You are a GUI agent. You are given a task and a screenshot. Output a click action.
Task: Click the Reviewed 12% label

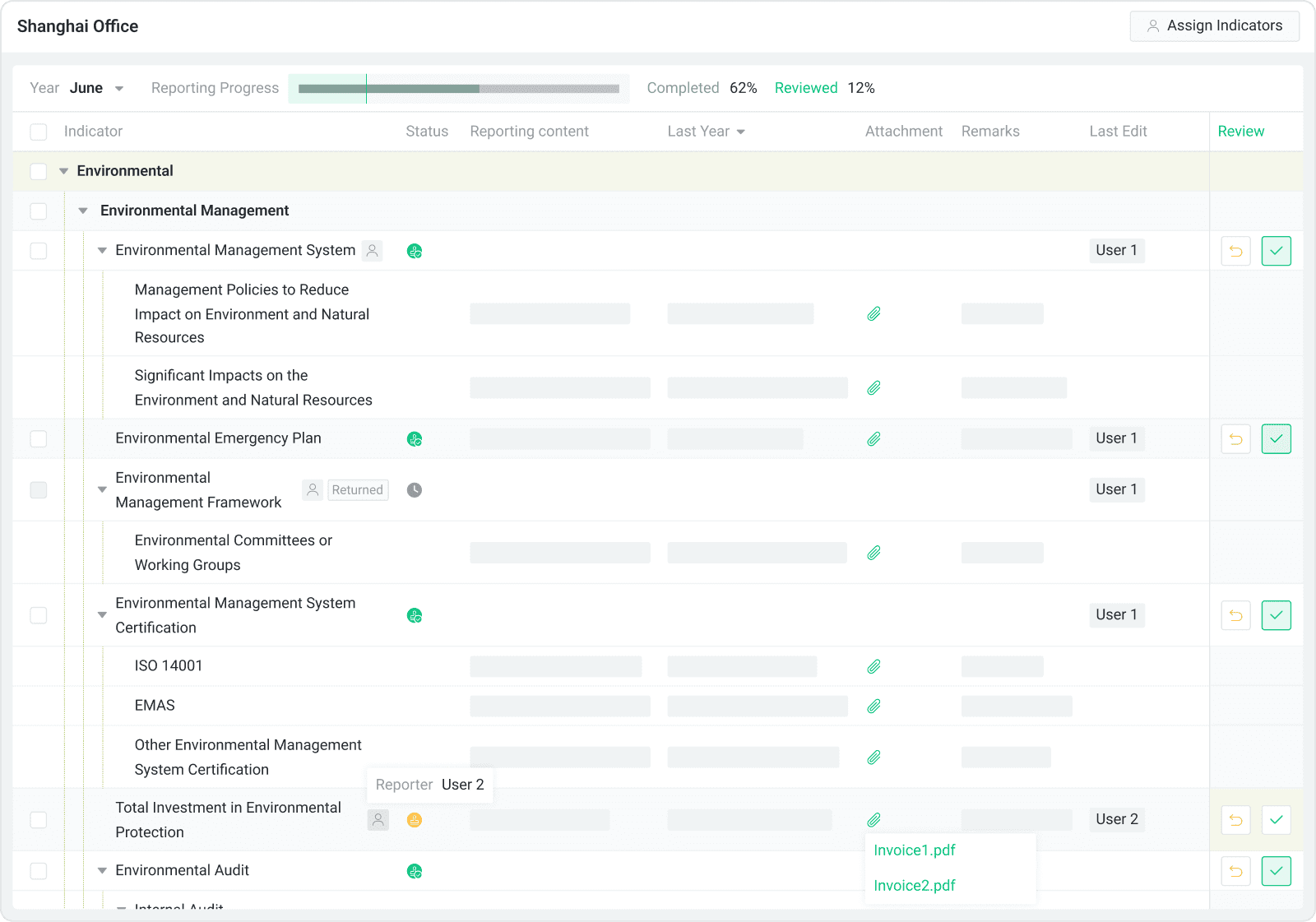point(824,88)
